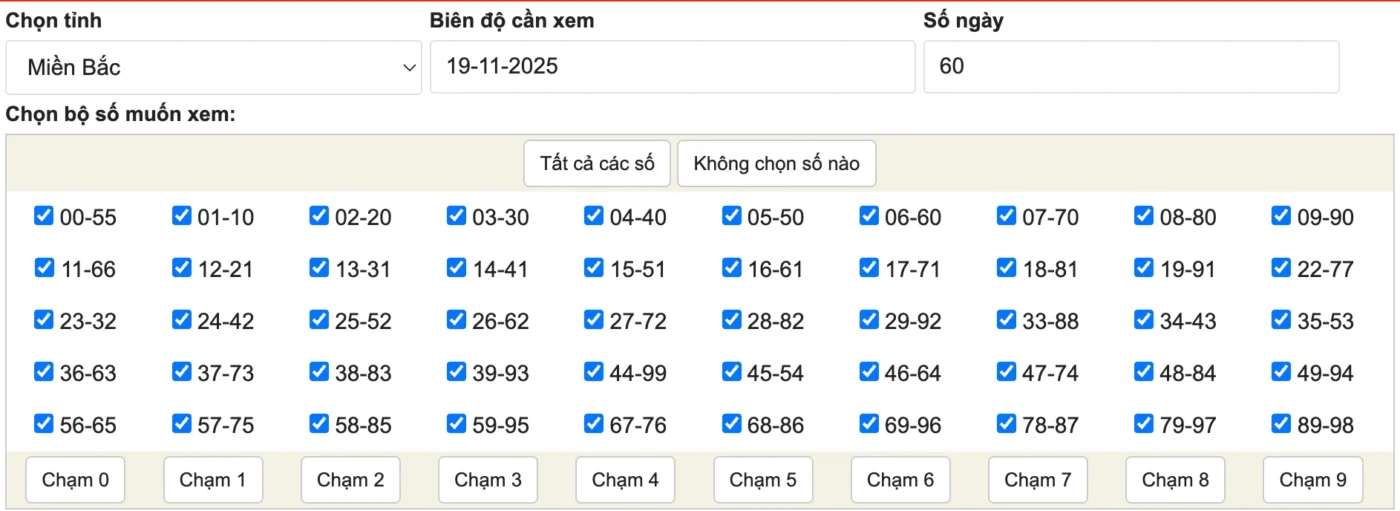Uncheck the 89-98 checkbox
This screenshot has height=511, width=1400.
point(1281,424)
